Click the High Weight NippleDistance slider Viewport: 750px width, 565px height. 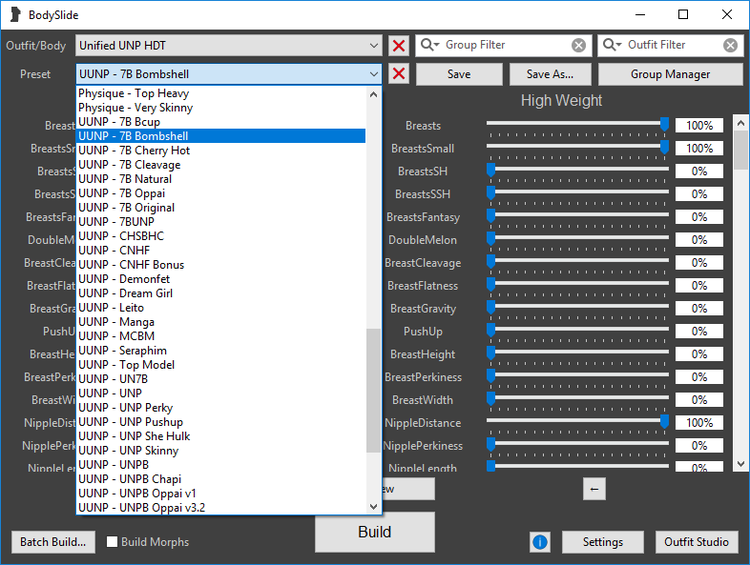tap(578, 422)
